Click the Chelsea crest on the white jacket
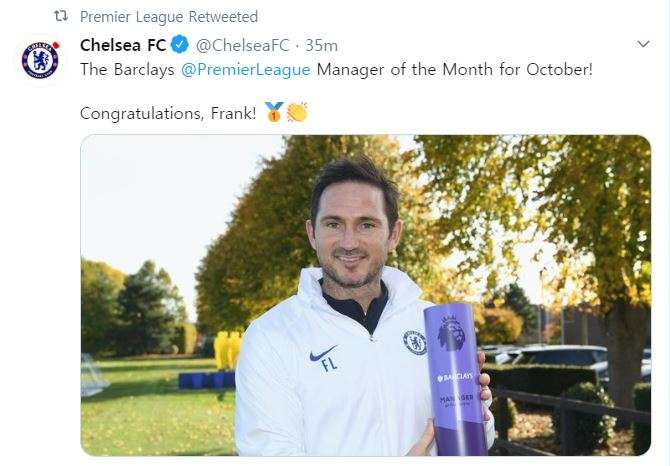This screenshot has width=670, height=466. 414,343
